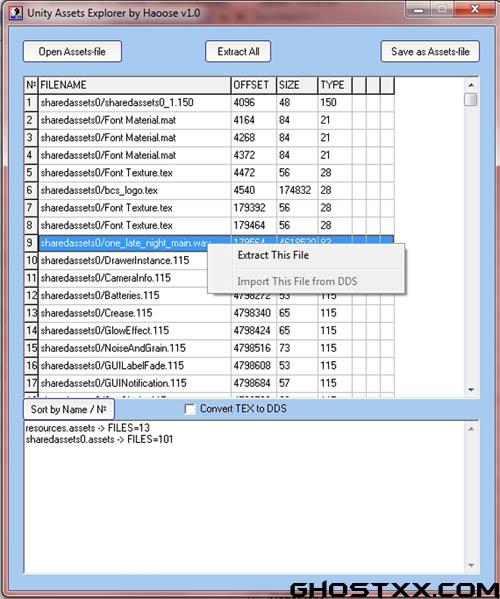The width and height of the screenshot is (500, 599).
Task: Click offset value 4798340
Action: 252,313
